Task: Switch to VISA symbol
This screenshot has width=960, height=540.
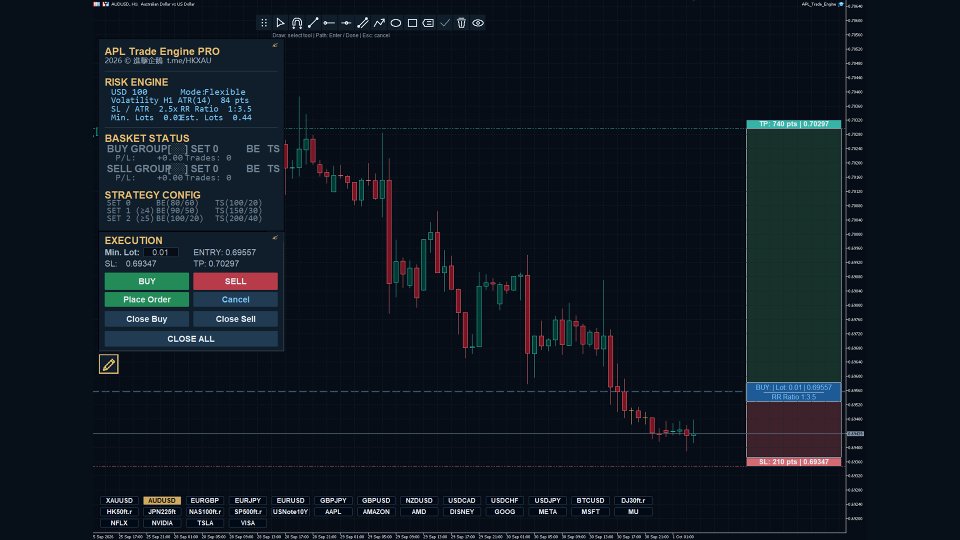Action: [x=248, y=523]
